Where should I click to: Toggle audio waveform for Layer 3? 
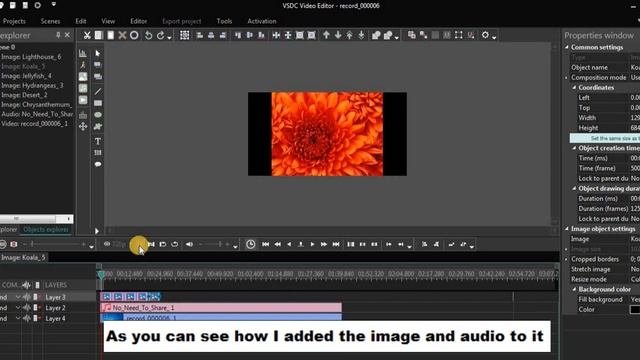(27, 297)
